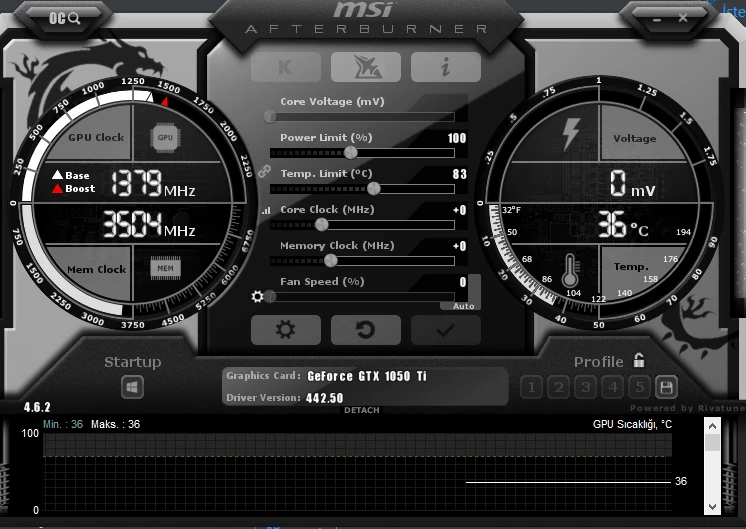Close the Afterburner window
The width and height of the screenshot is (746, 529).
(x=683, y=18)
